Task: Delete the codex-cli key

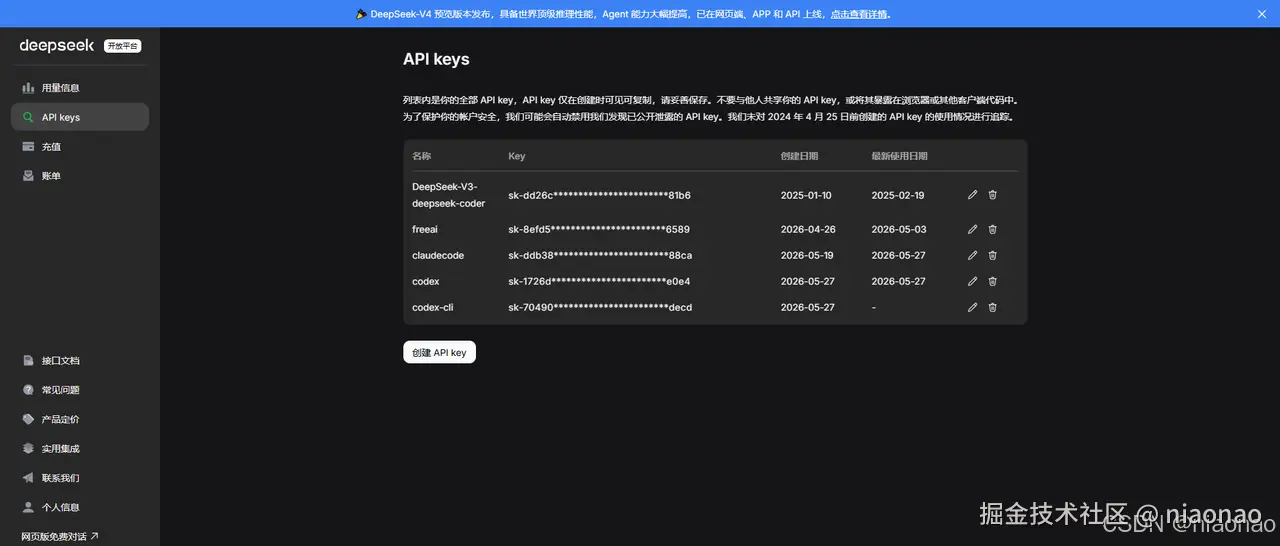Action: pyautogui.click(x=992, y=307)
